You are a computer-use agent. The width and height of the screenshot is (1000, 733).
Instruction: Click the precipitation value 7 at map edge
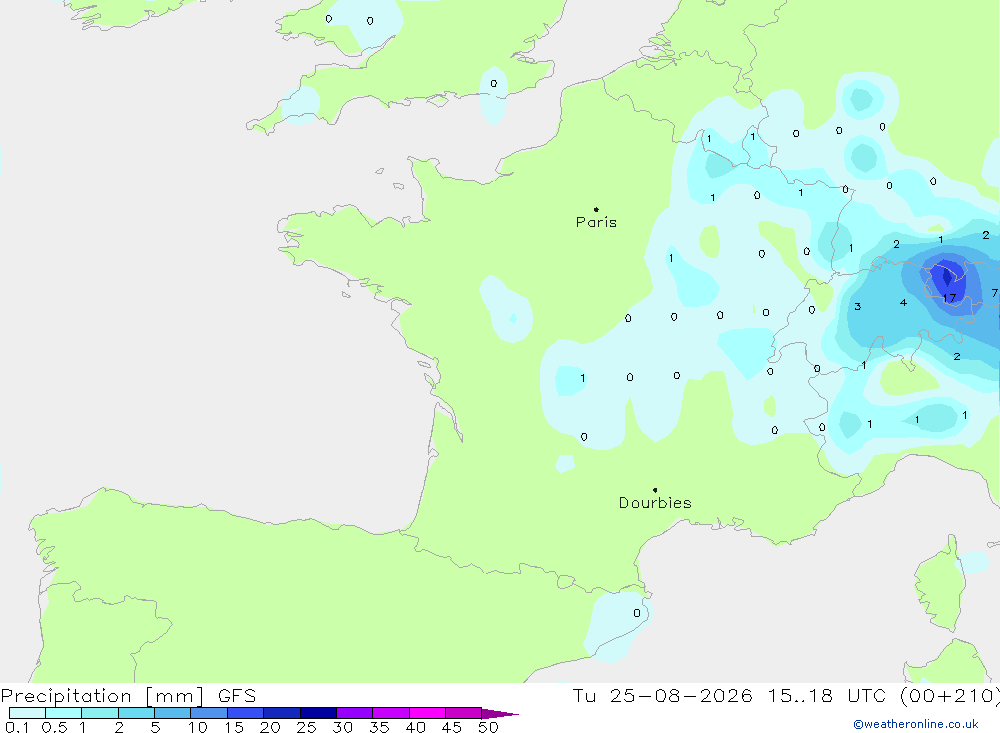coord(994,293)
